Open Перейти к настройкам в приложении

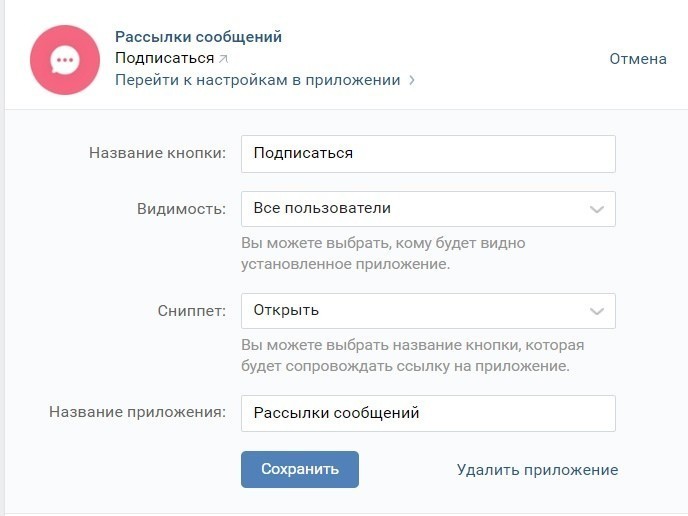[258, 80]
